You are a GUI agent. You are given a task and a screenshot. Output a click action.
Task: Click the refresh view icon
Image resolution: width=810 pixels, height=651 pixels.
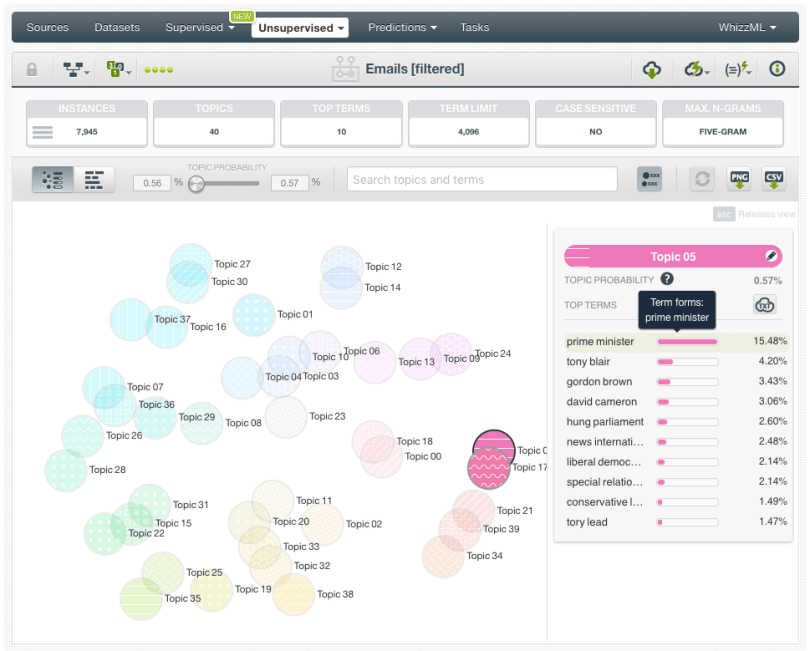pos(703,179)
